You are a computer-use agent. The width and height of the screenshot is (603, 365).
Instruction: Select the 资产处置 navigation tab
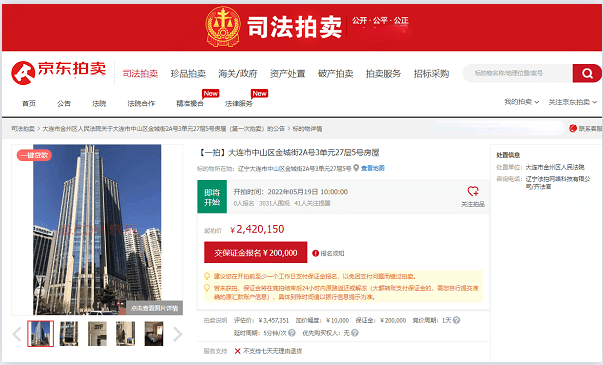288,73
